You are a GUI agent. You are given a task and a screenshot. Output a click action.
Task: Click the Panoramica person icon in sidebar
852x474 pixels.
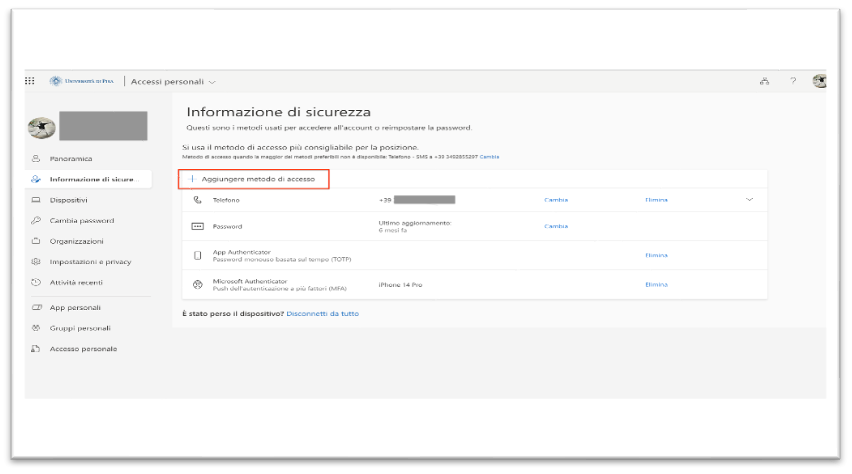36,158
